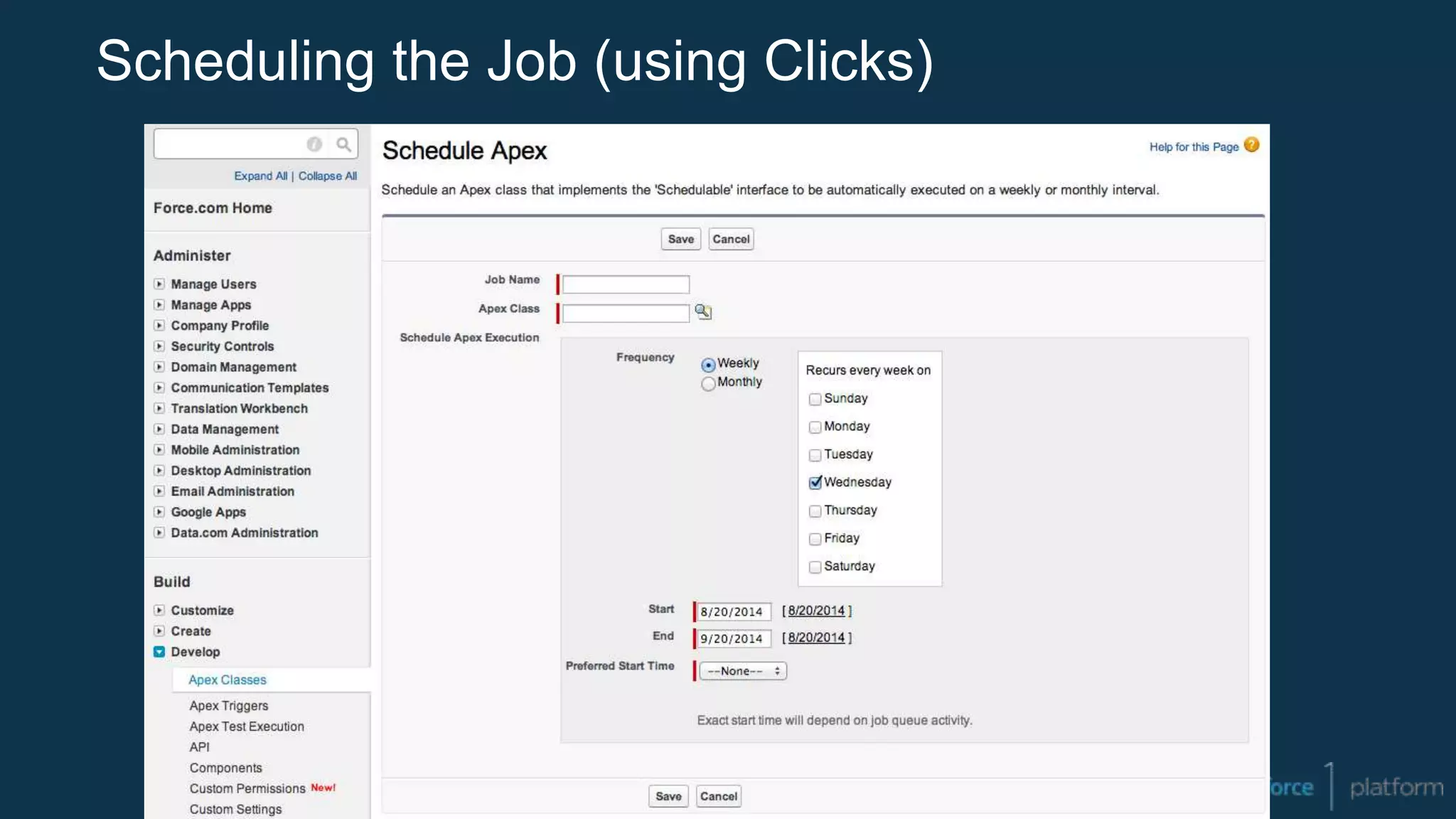Viewport: 1456px width, 819px height.
Task: Check the Sunday checkbox
Action: [815, 400]
